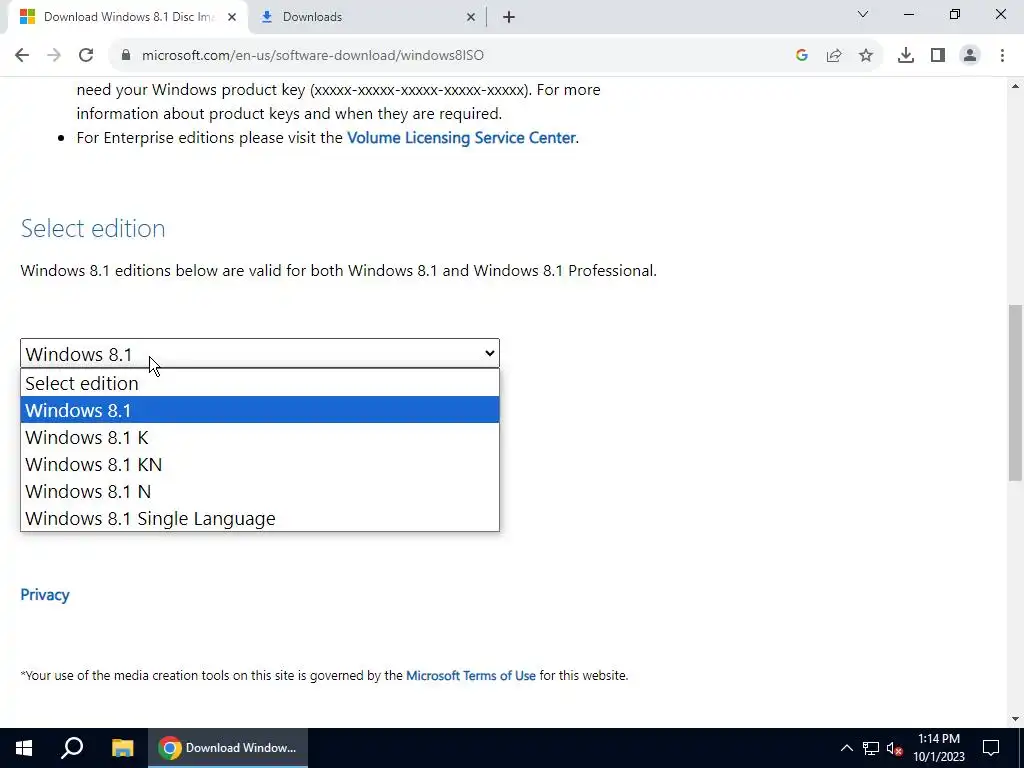
Task: Close the Download Windows 8.1 tab
Action: 231,17
